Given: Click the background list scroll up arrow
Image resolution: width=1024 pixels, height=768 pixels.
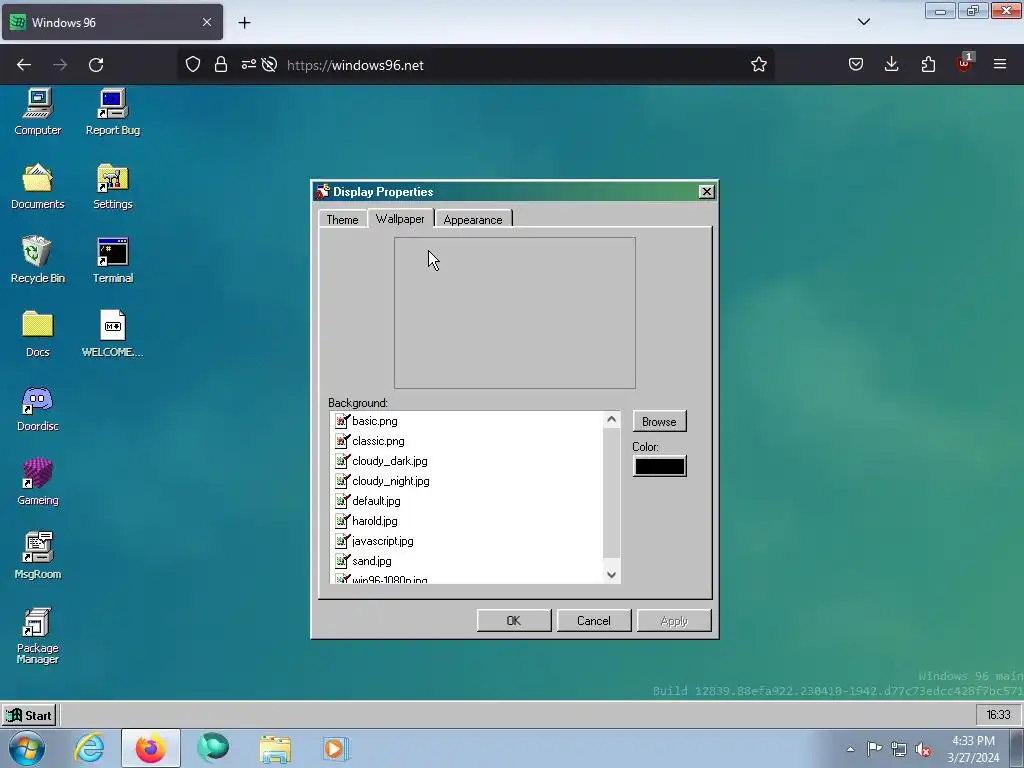Looking at the screenshot, I should [x=611, y=420].
